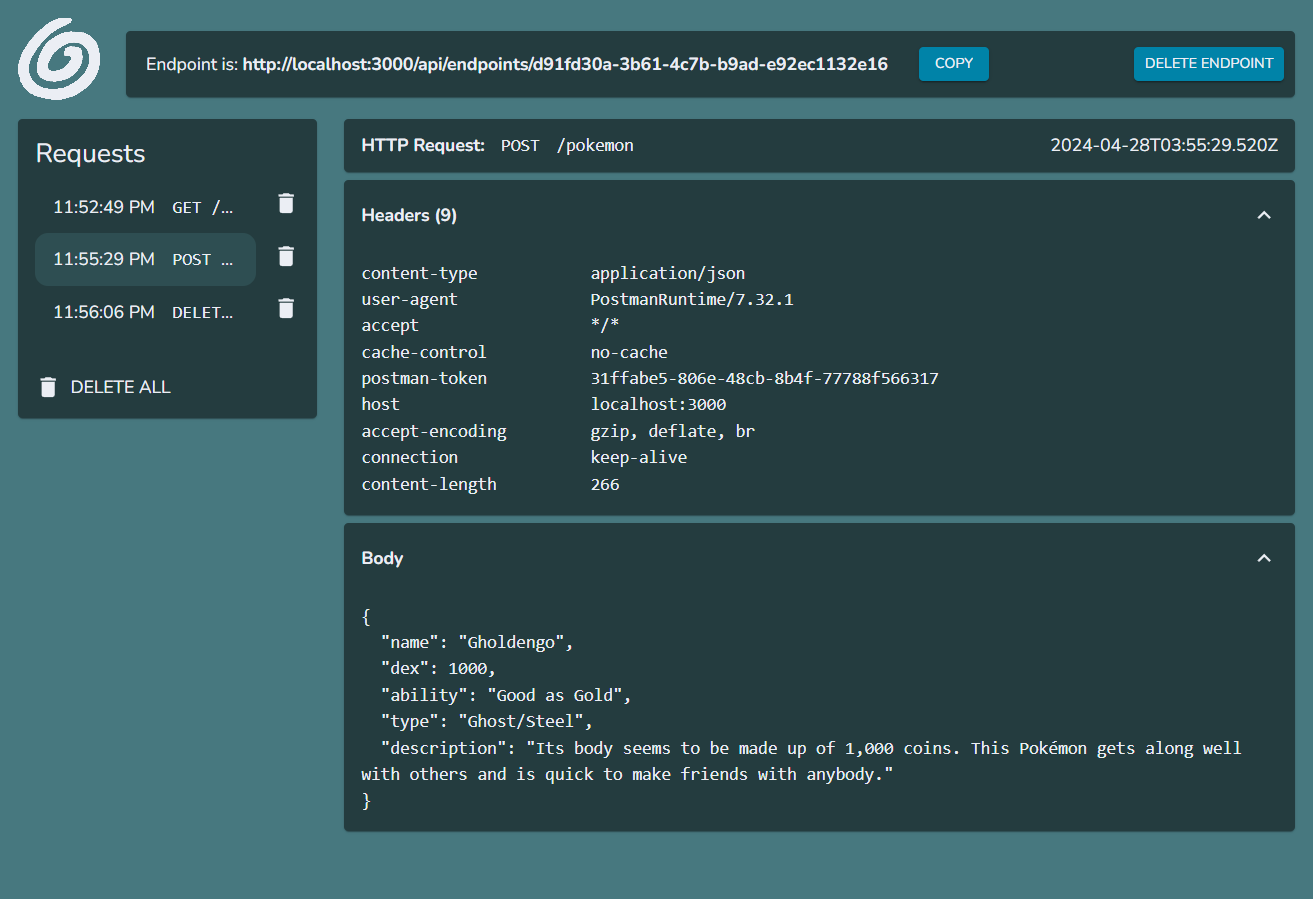Click the /pokemon request path
1313x899 pixels.
pos(595,145)
